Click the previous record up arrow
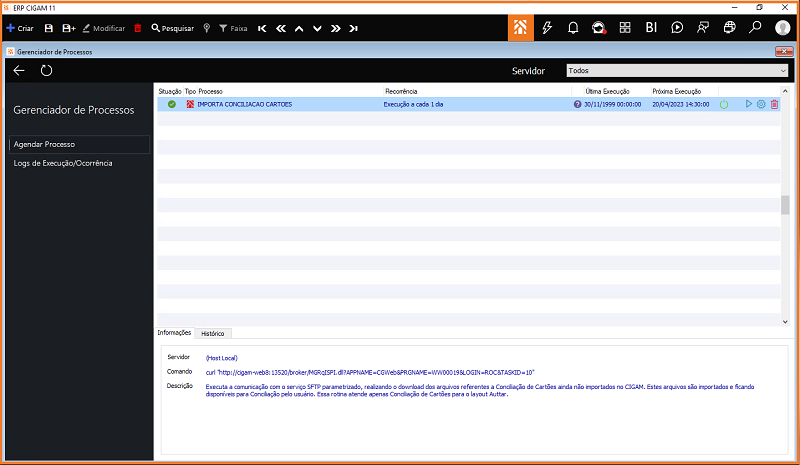This screenshot has height=465, width=800. (299, 29)
